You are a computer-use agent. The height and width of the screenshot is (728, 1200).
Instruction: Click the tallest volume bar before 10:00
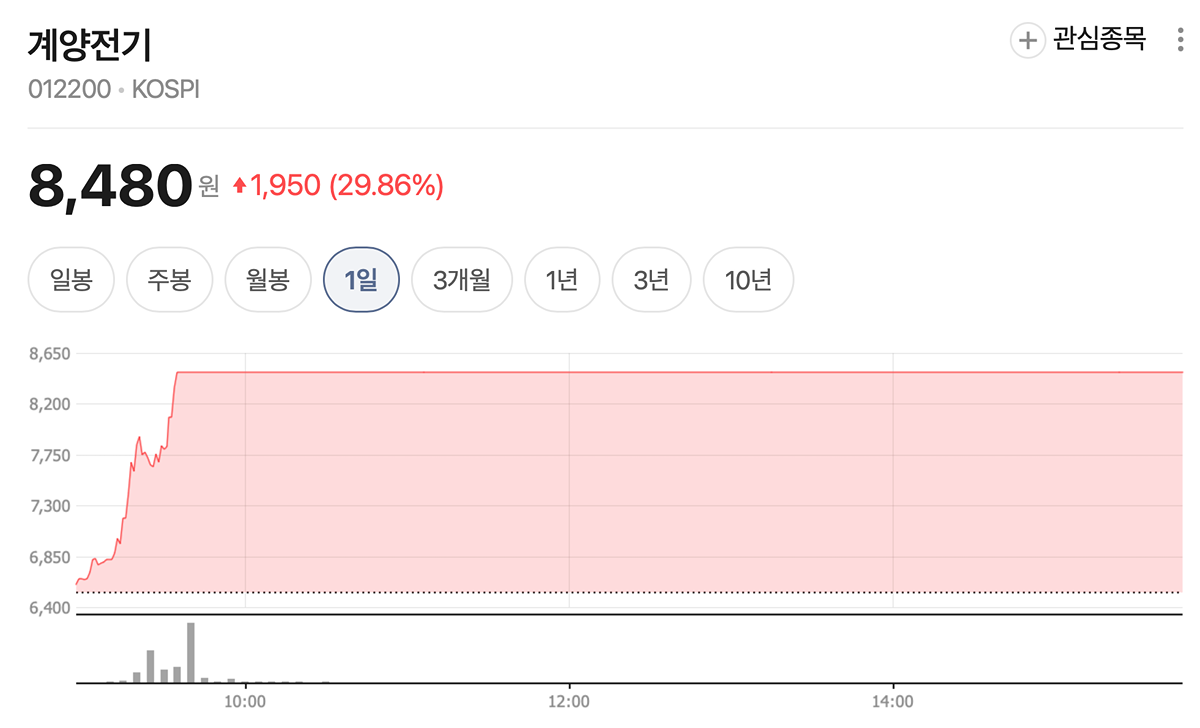point(190,652)
